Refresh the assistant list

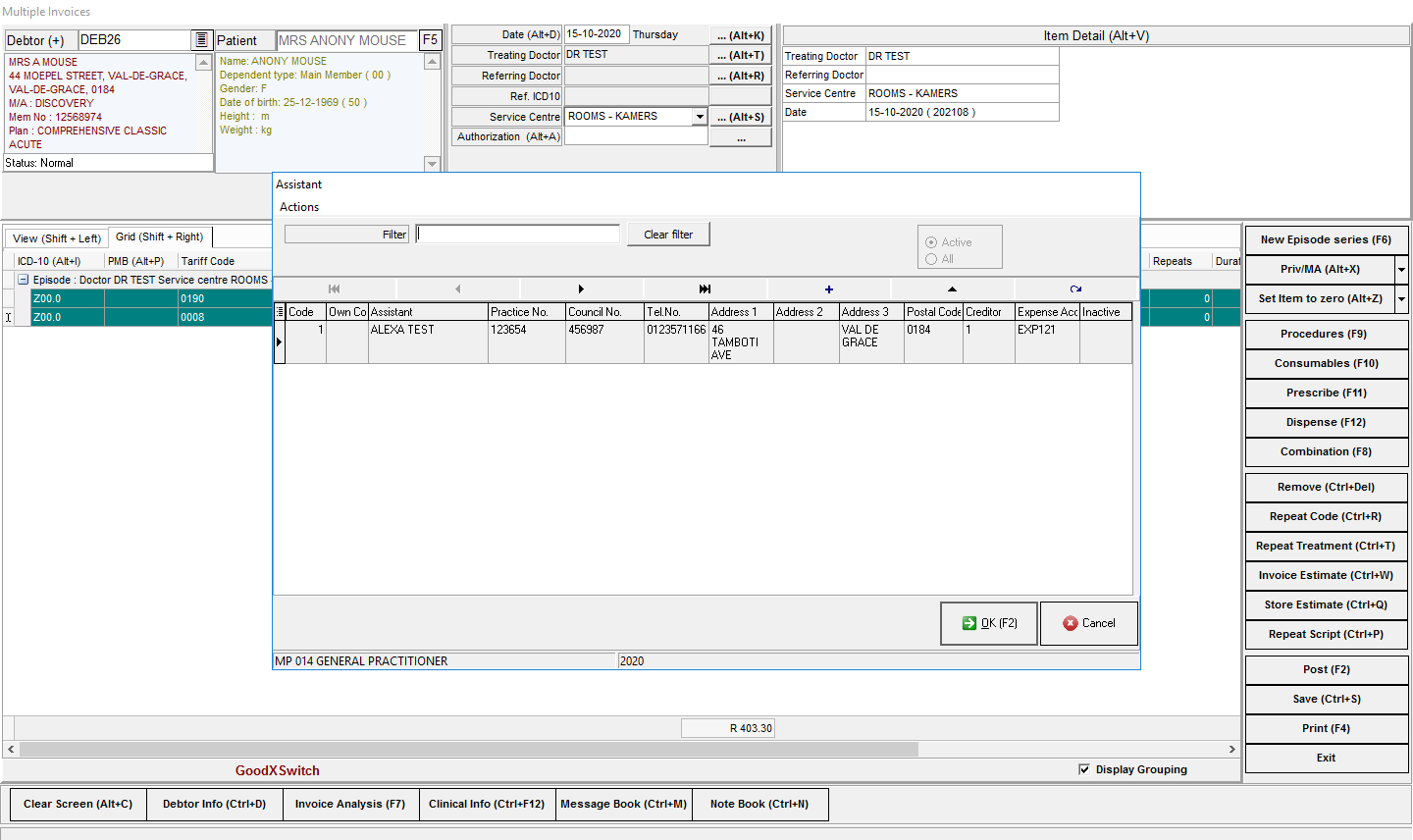point(1075,289)
